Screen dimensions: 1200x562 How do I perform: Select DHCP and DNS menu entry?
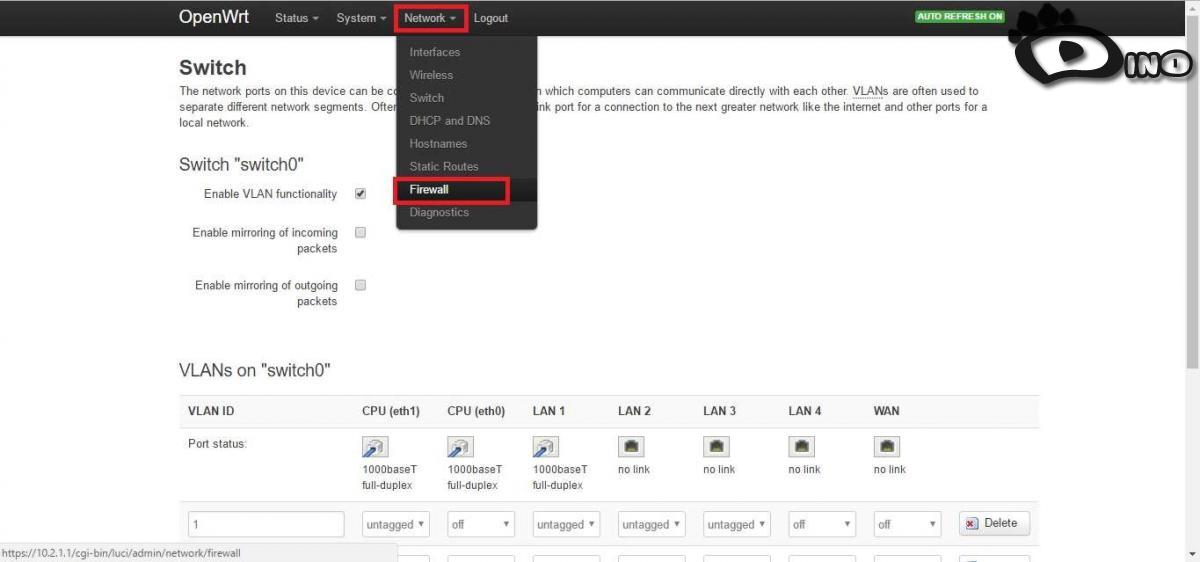point(450,121)
